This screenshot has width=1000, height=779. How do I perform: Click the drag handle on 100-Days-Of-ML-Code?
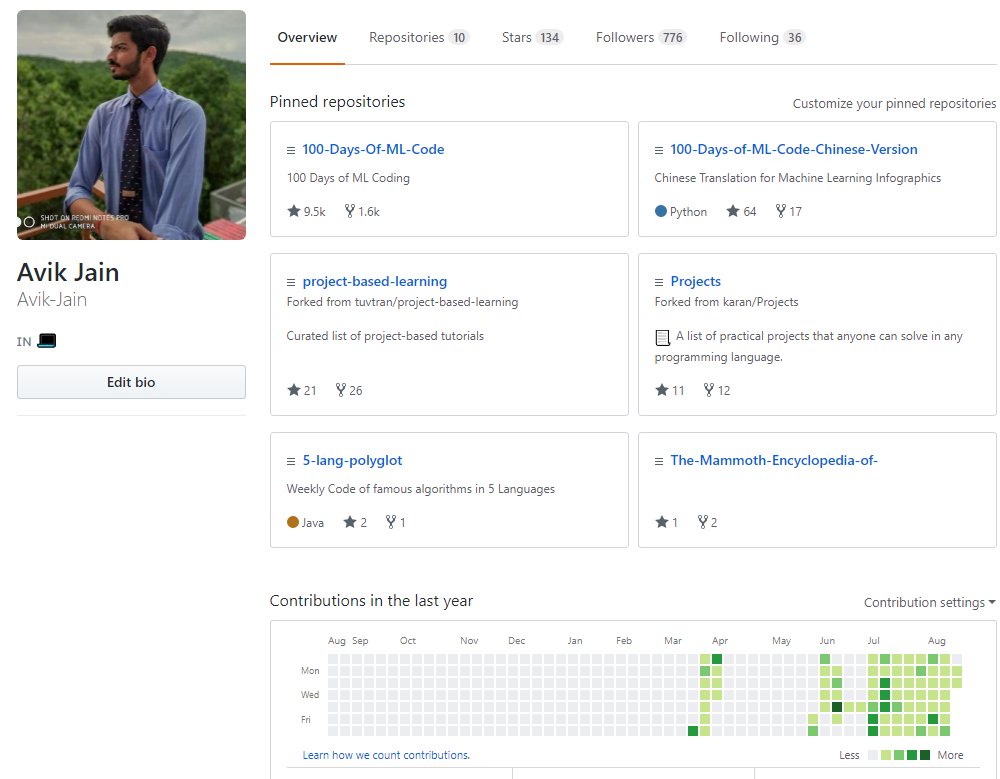point(291,150)
